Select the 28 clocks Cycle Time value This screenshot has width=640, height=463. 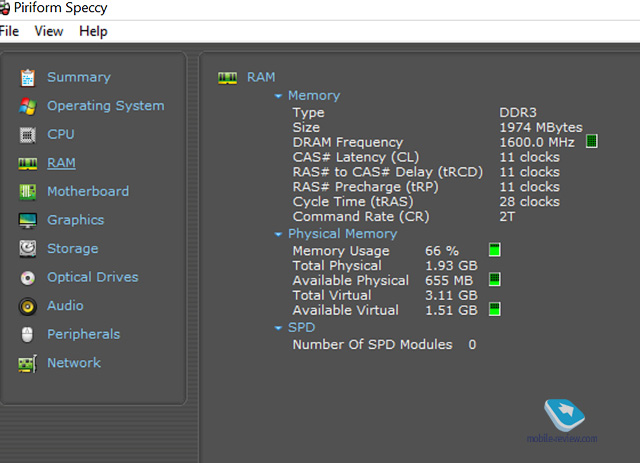click(529, 202)
